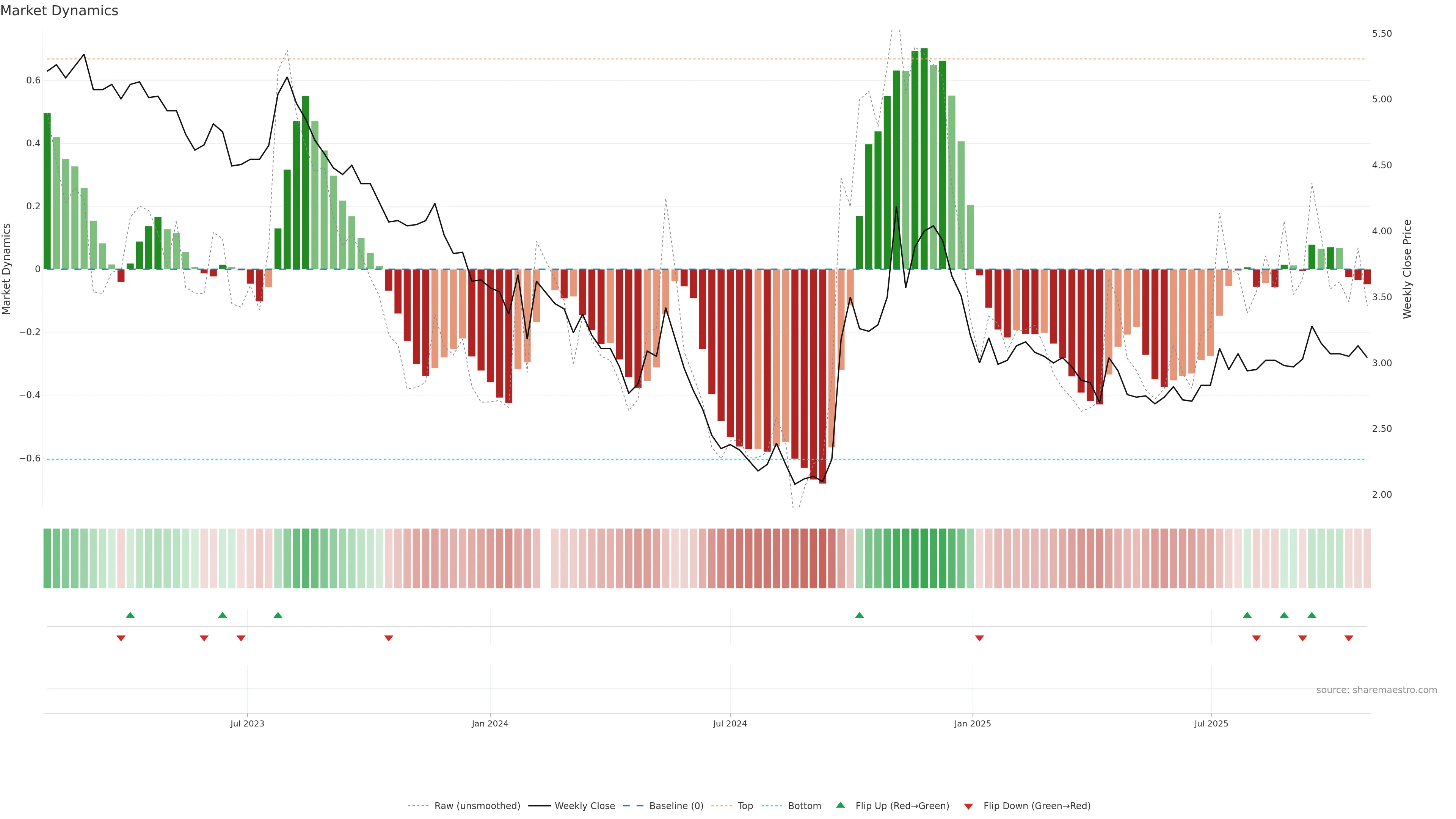
Task: Click the tallest dark green histogram bar
Action: click(x=924, y=158)
